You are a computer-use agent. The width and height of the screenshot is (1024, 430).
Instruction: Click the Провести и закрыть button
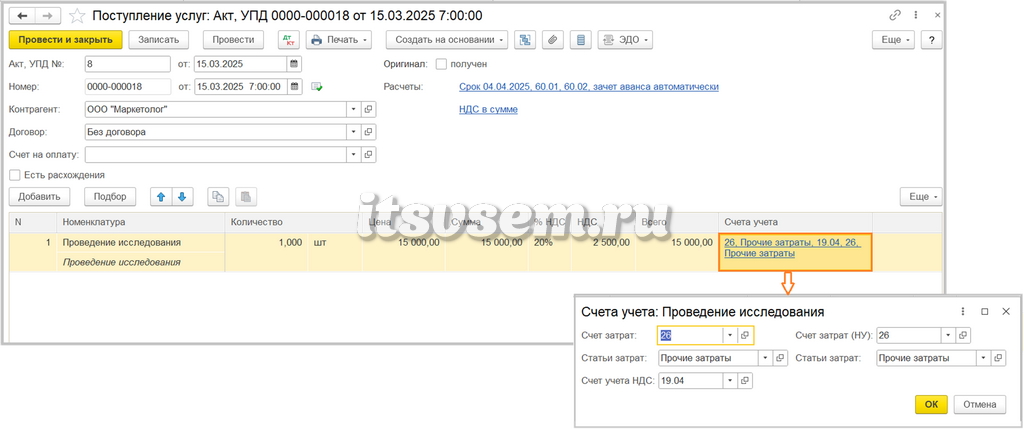(65, 40)
